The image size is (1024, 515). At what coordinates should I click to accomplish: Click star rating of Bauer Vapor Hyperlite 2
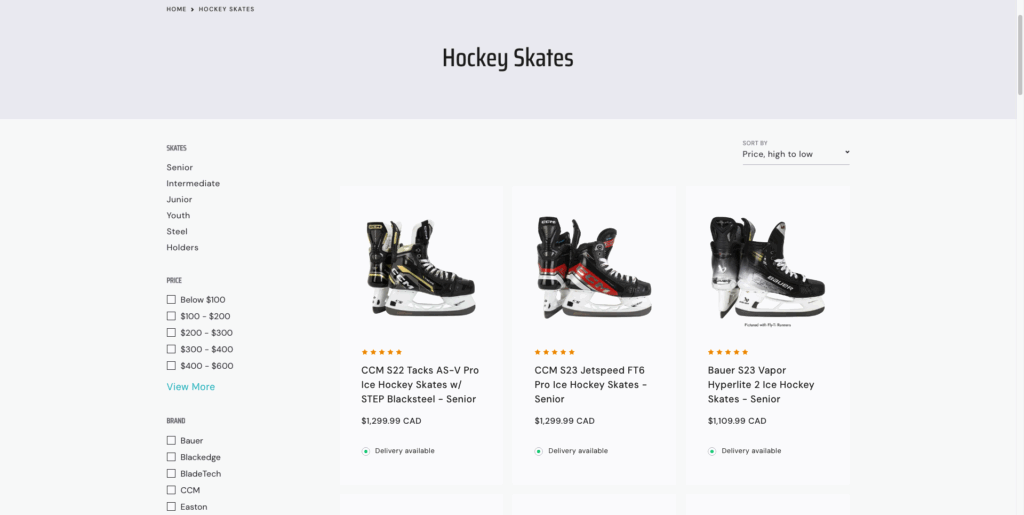pyautogui.click(x=728, y=352)
